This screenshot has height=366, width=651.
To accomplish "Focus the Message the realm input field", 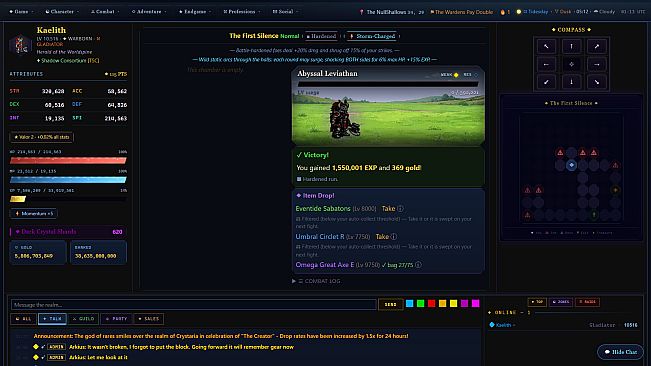I will click(193, 305).
